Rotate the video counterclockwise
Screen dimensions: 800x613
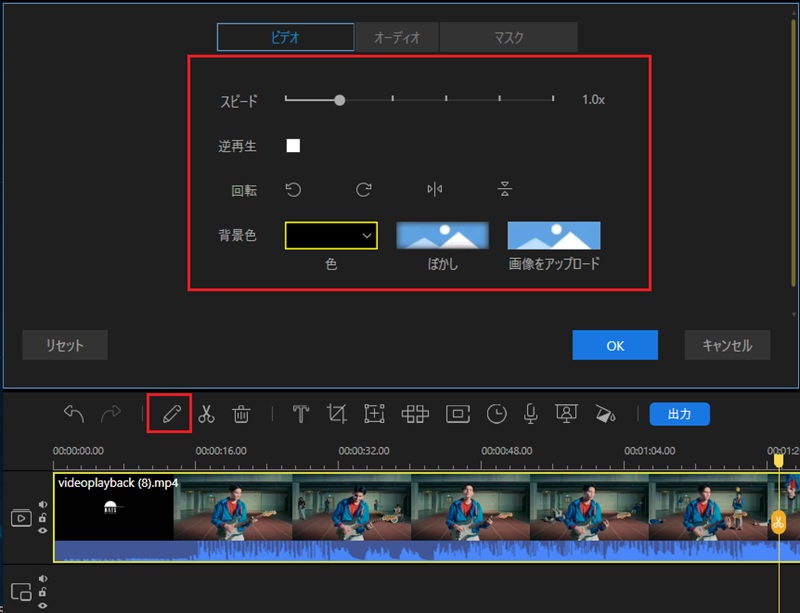[x=293, y=190]
